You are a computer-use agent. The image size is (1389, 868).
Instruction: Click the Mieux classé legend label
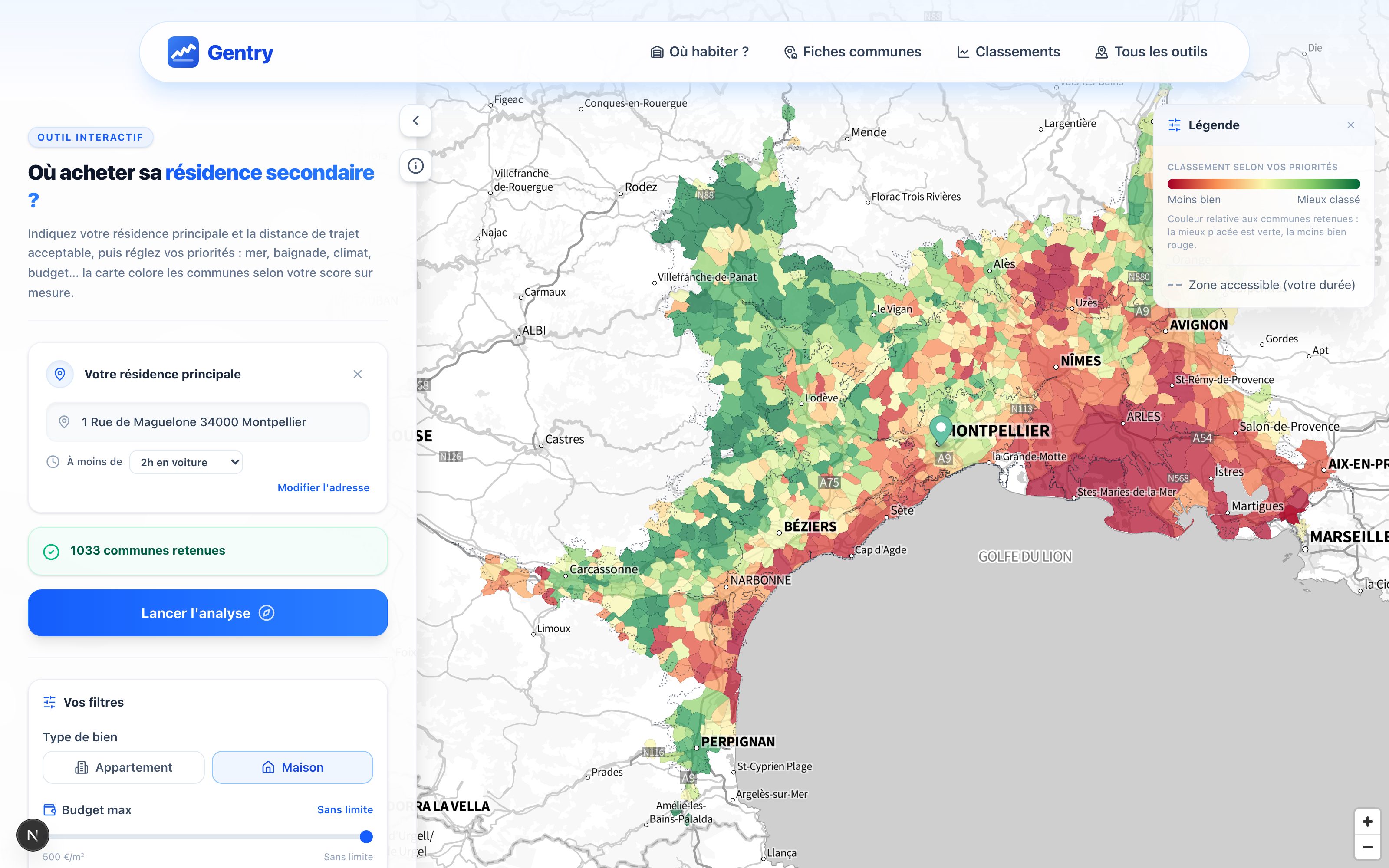click(1328, 200)
